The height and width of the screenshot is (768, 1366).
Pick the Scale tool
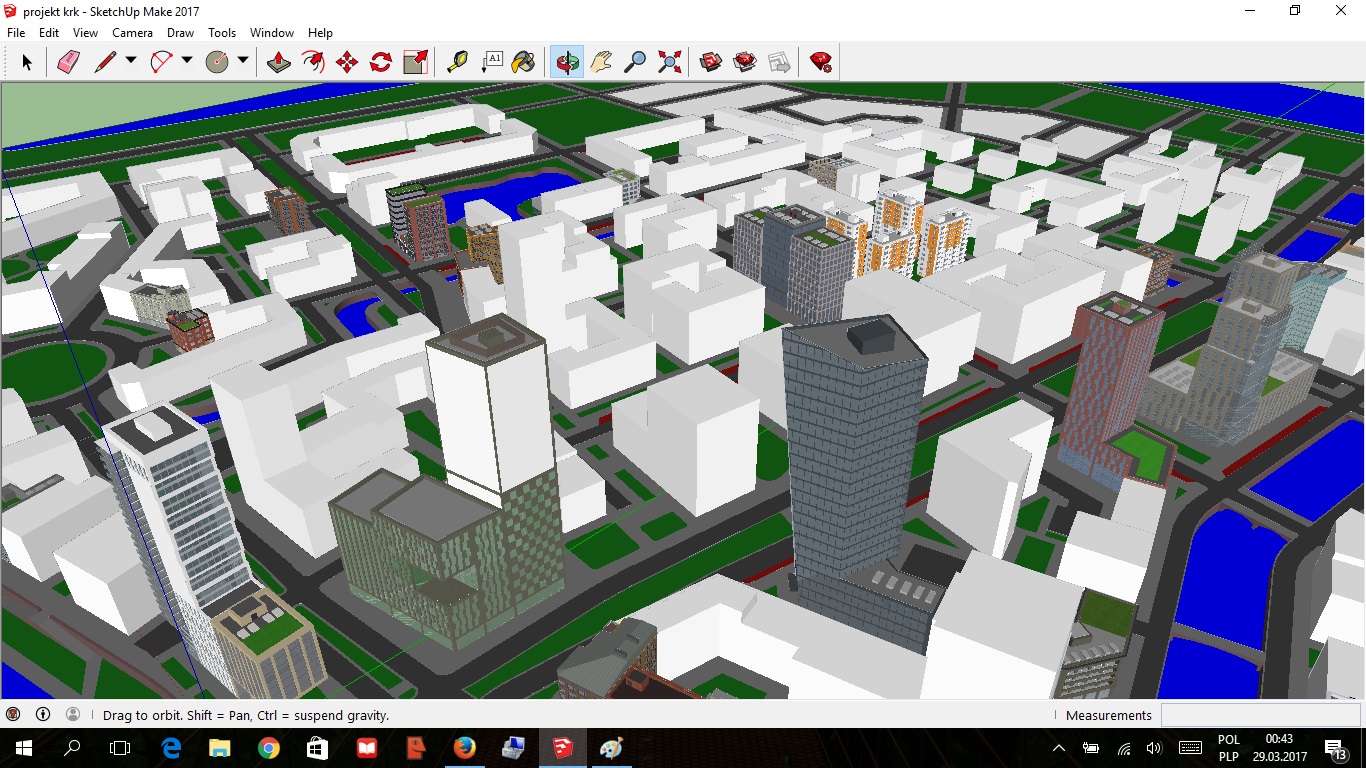tap(415, 62)
